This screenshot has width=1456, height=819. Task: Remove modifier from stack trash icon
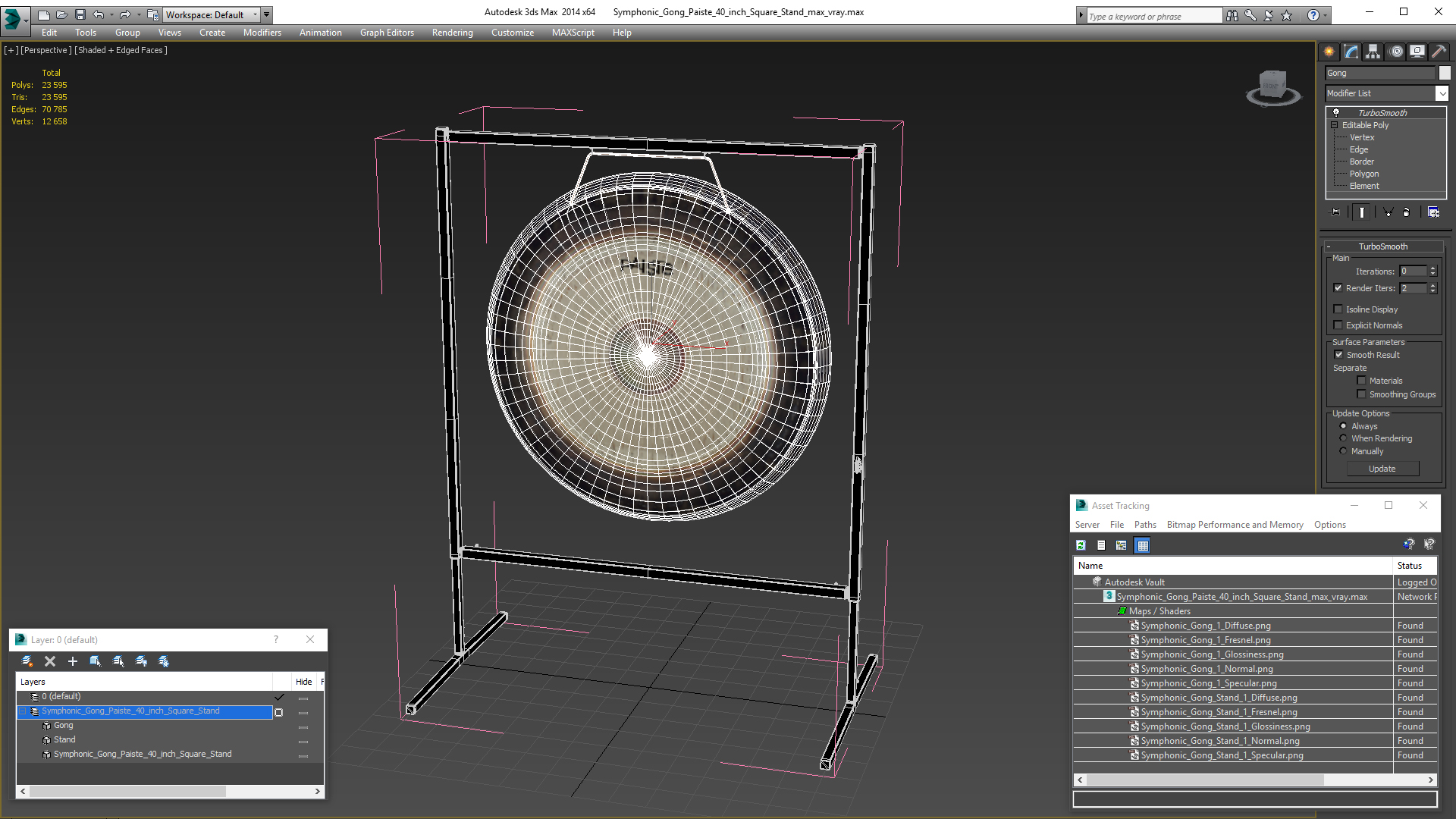1406,212
